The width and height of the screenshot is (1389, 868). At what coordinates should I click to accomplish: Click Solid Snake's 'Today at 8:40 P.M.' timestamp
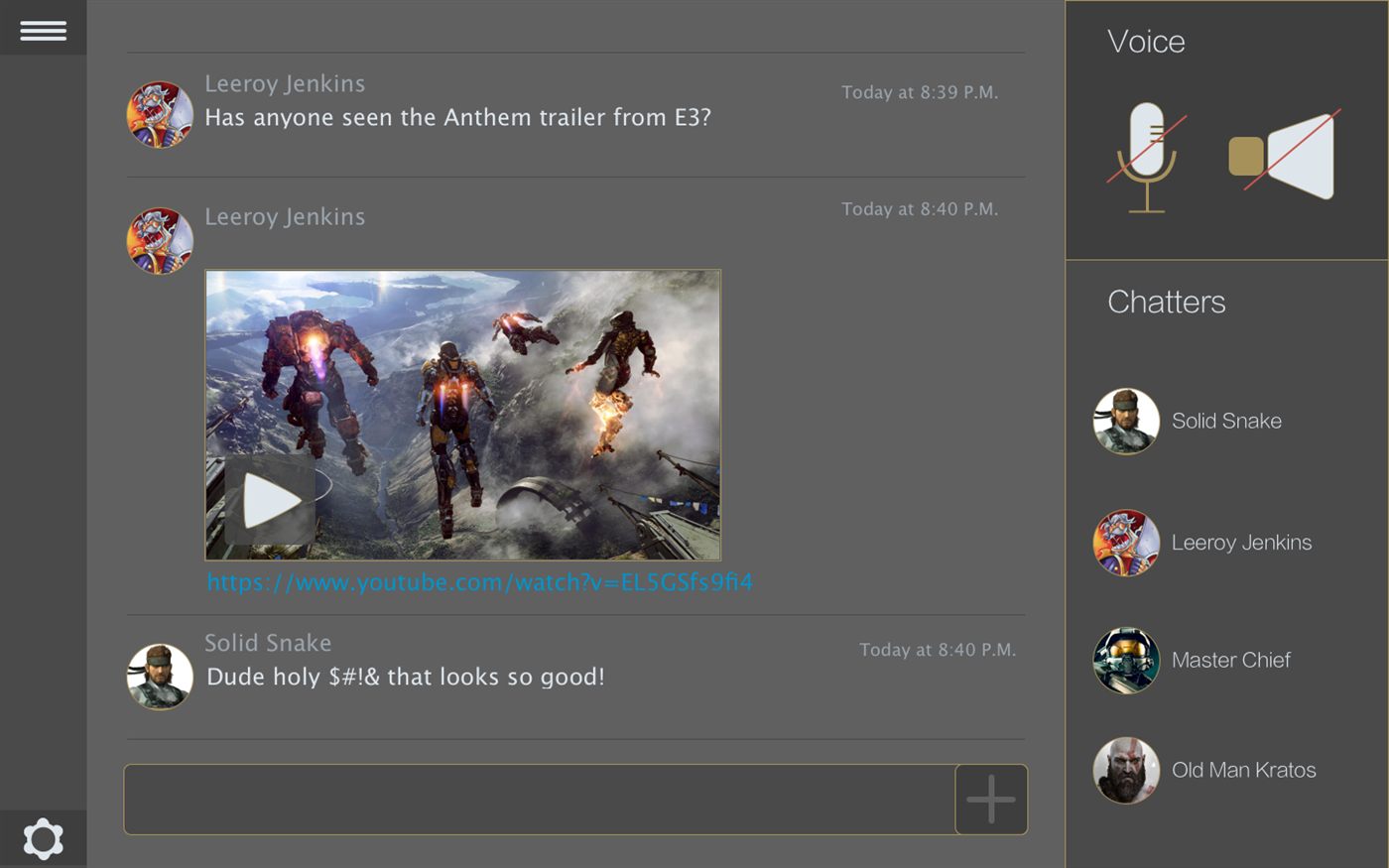[938, 650]
